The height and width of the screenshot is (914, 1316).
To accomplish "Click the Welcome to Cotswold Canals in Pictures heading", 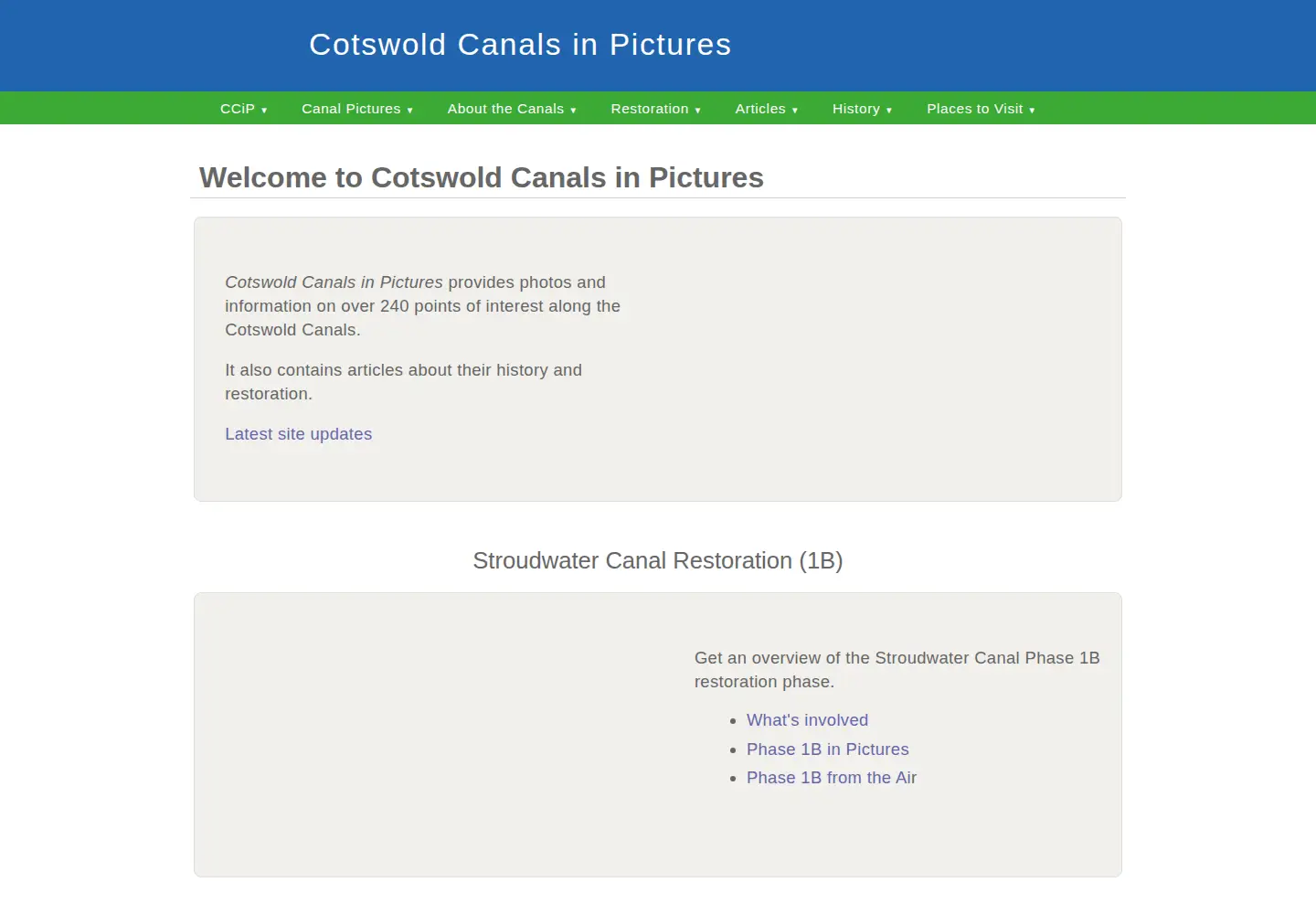I will (x=482, y=177).
